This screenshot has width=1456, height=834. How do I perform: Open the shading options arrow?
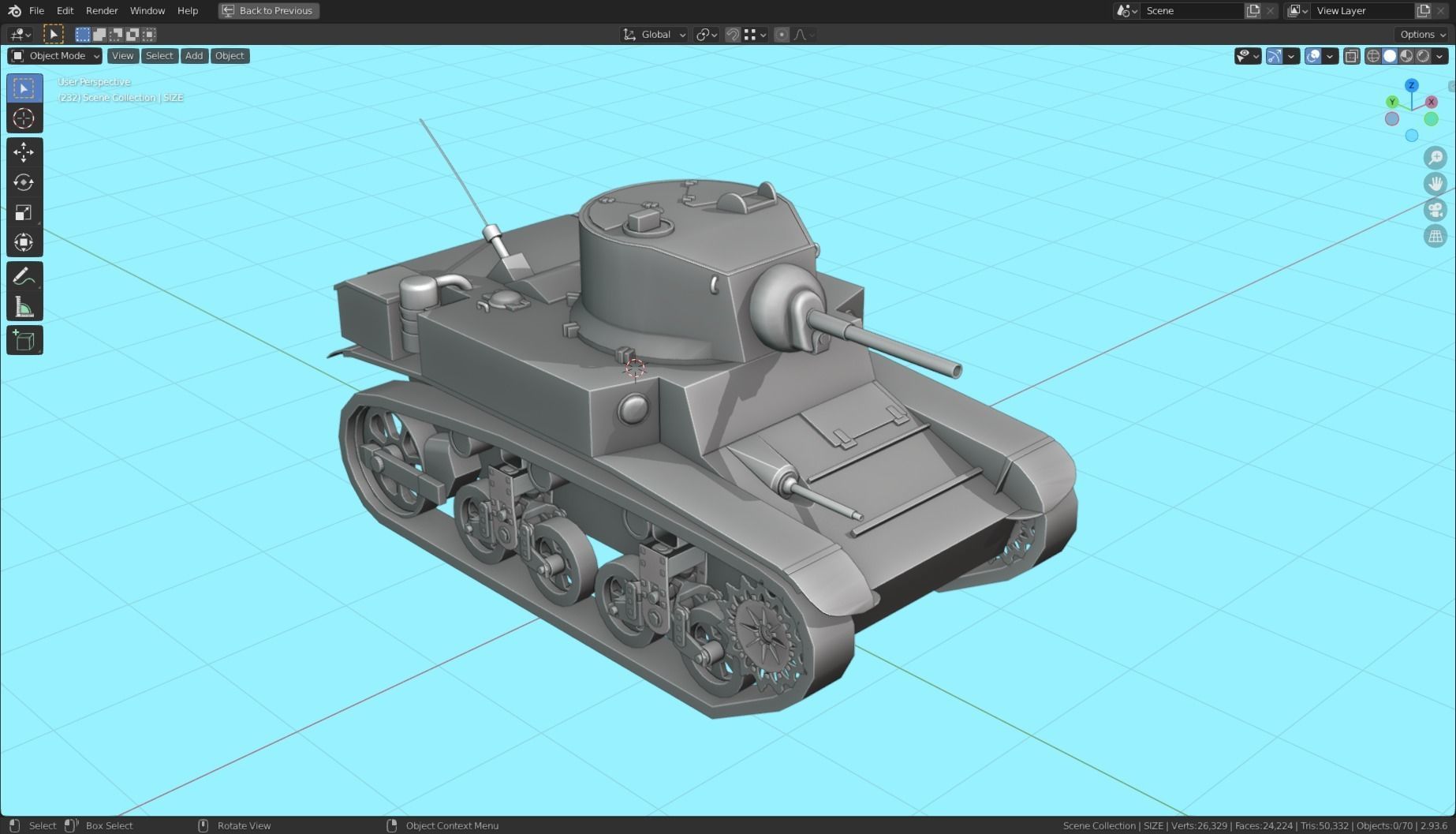tap(1440, 55)
